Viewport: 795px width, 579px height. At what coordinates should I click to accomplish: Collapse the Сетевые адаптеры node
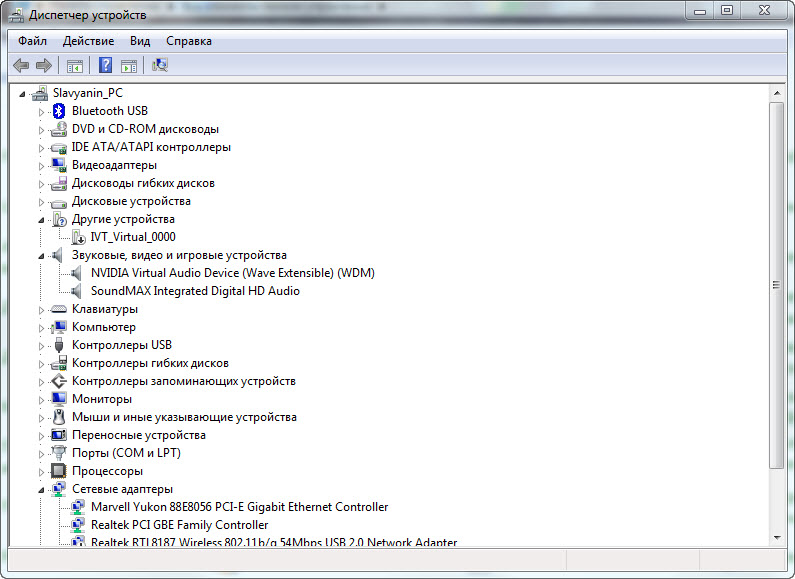pyautogui.click(x=41, y=490)
